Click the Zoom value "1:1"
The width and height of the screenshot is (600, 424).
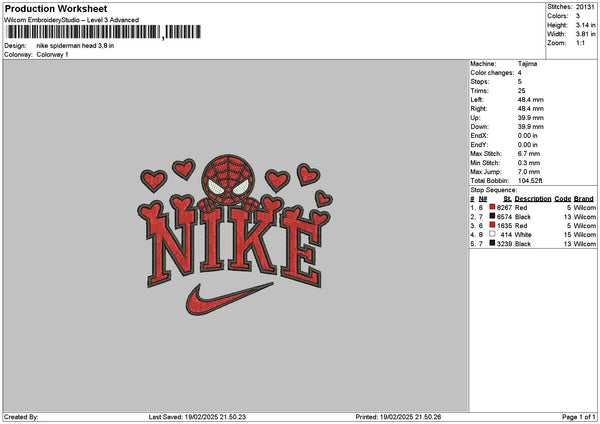tap(580, 43)
